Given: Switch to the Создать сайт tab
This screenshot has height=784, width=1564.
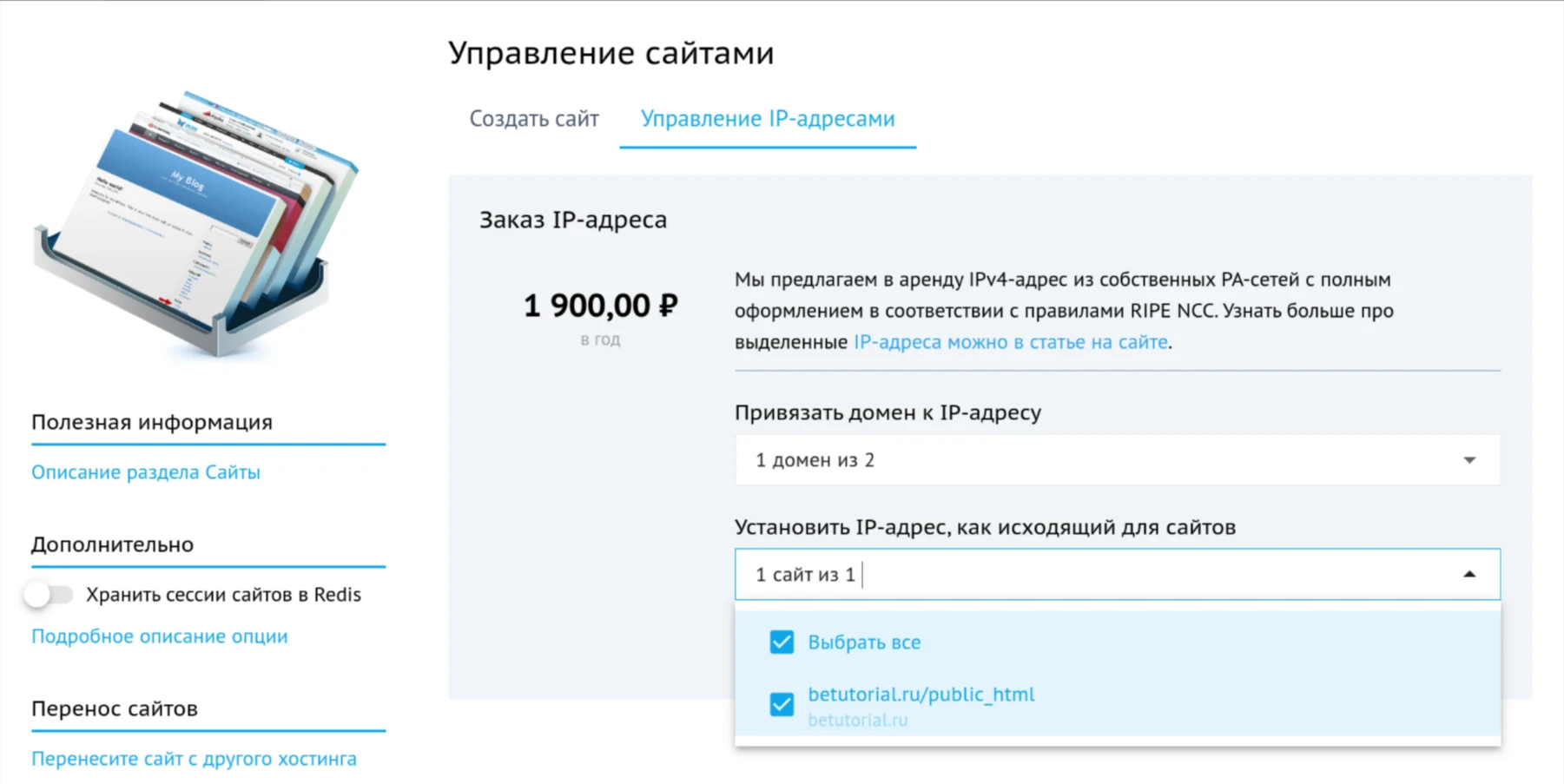Looking at the screenshot, I should click(x=534, y=118).
